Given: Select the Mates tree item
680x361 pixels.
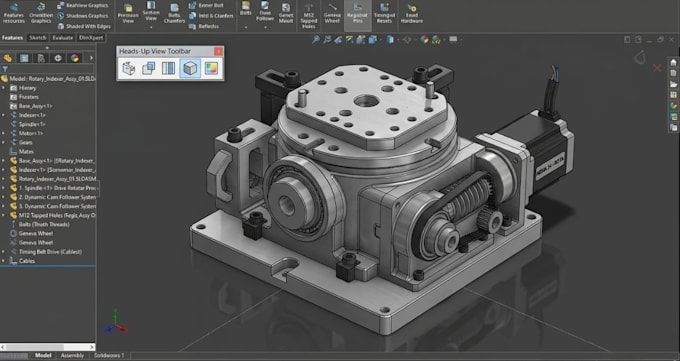Looking at the screenshot, I should pos(22,151).
